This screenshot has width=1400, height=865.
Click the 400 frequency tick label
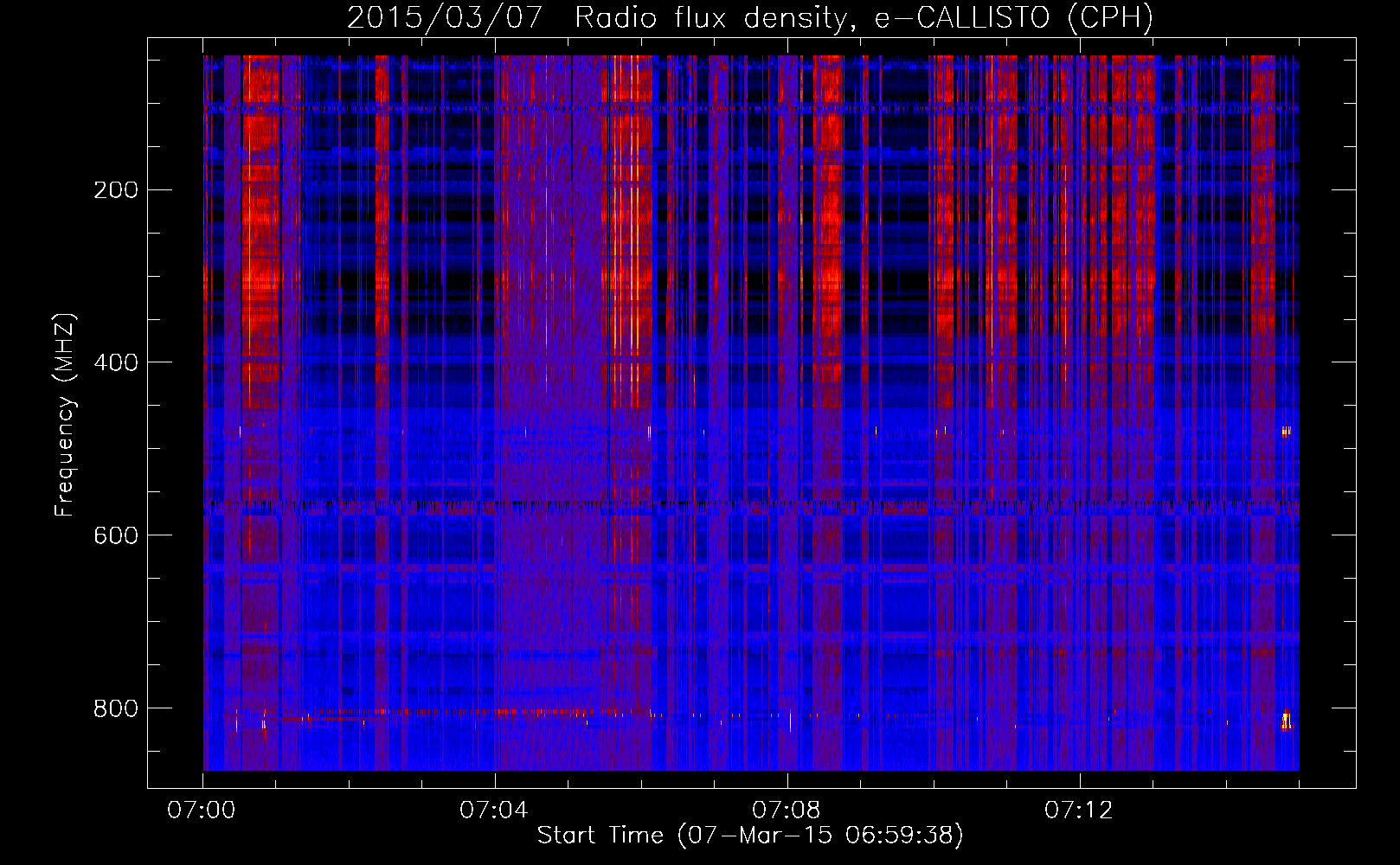click(116, 362)
